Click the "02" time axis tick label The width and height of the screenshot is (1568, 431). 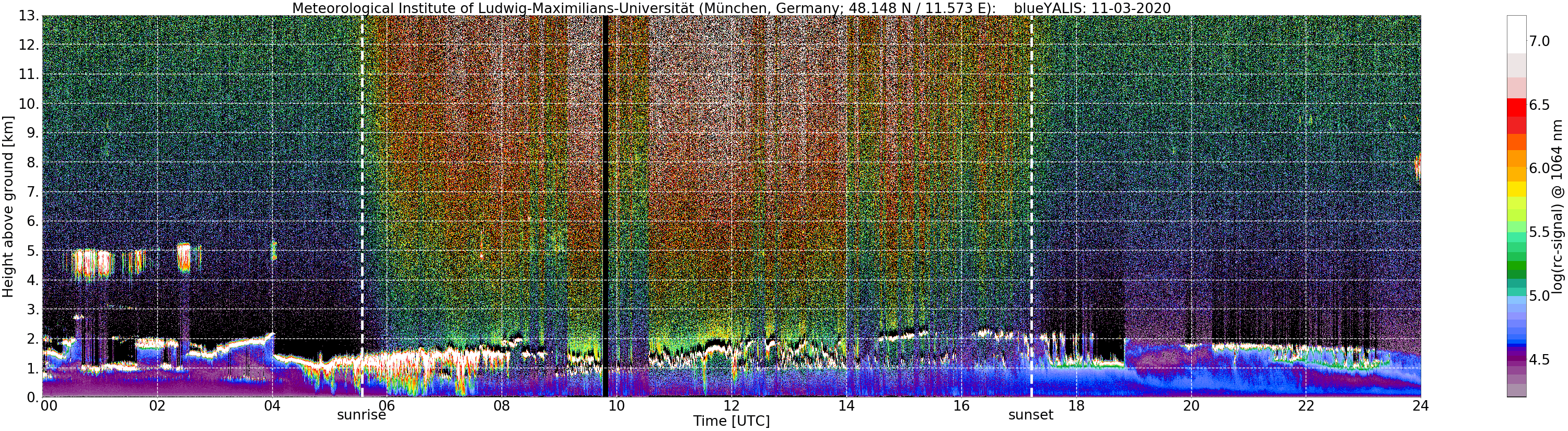tap(157, 405)
